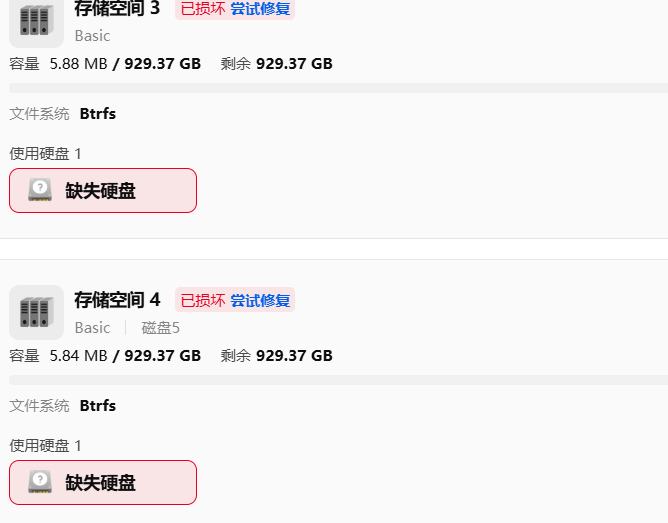Click the missing disk icon under 存储空间 3
Image resolution: width=668 pixels, height=523 pixels.
(39, 190)
